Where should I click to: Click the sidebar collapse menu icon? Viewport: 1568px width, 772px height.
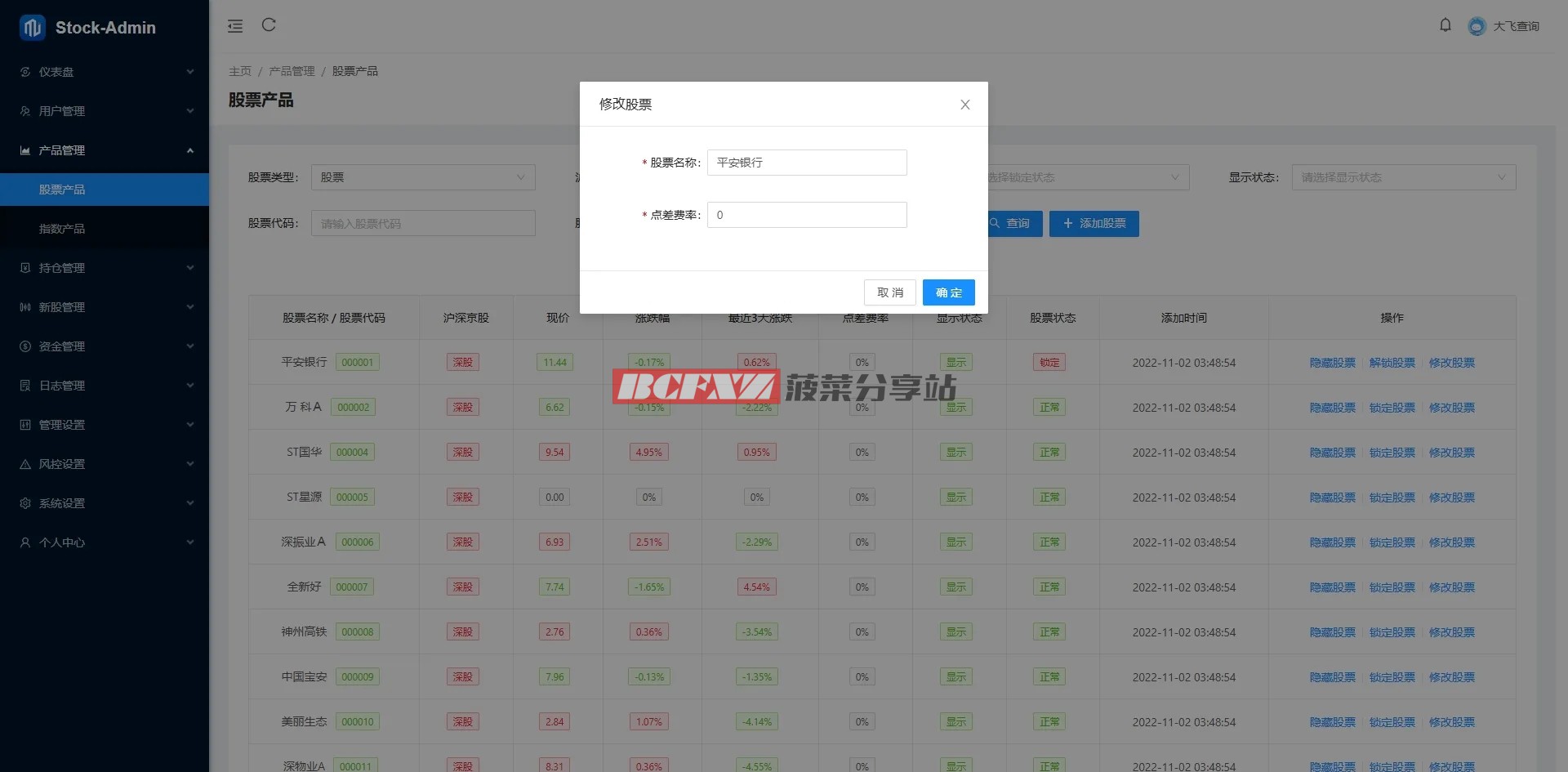tap(235, 26)
